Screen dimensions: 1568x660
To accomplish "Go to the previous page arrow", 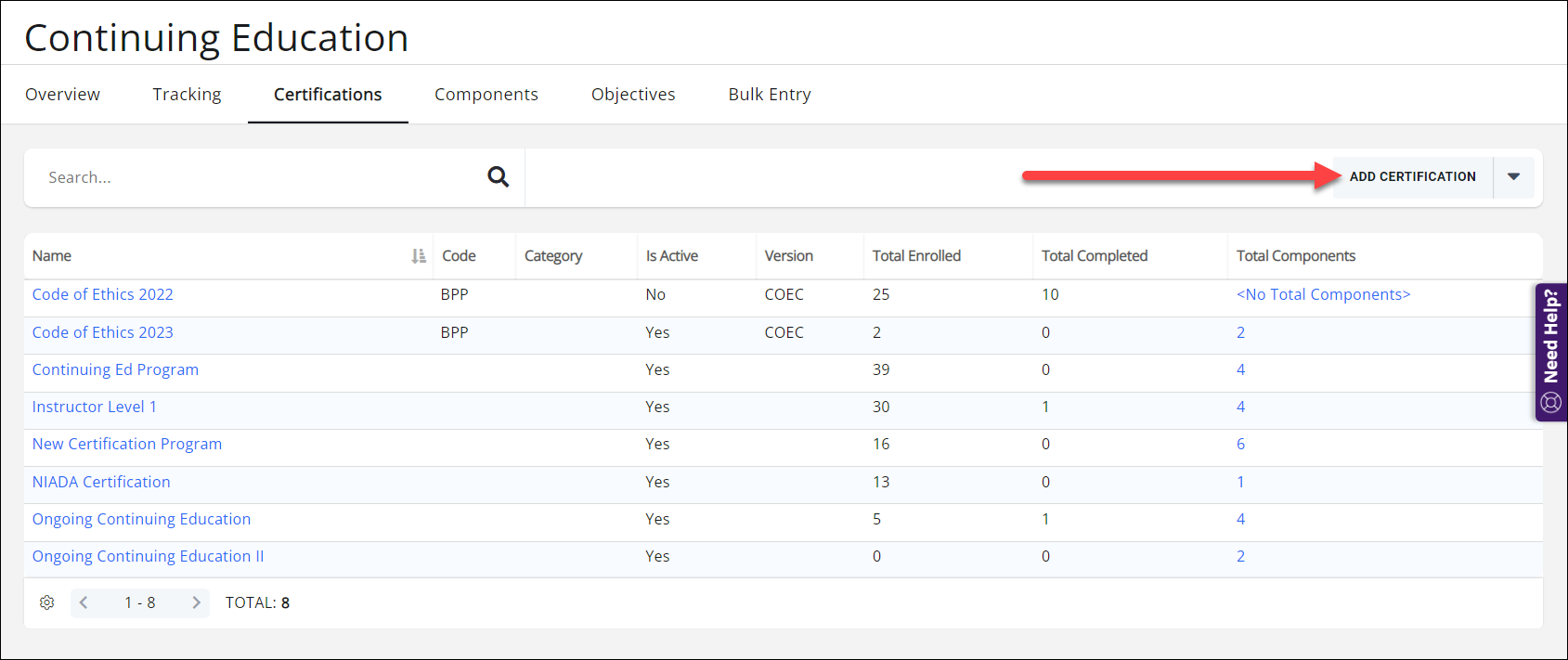I will click(x=84, y=602).
